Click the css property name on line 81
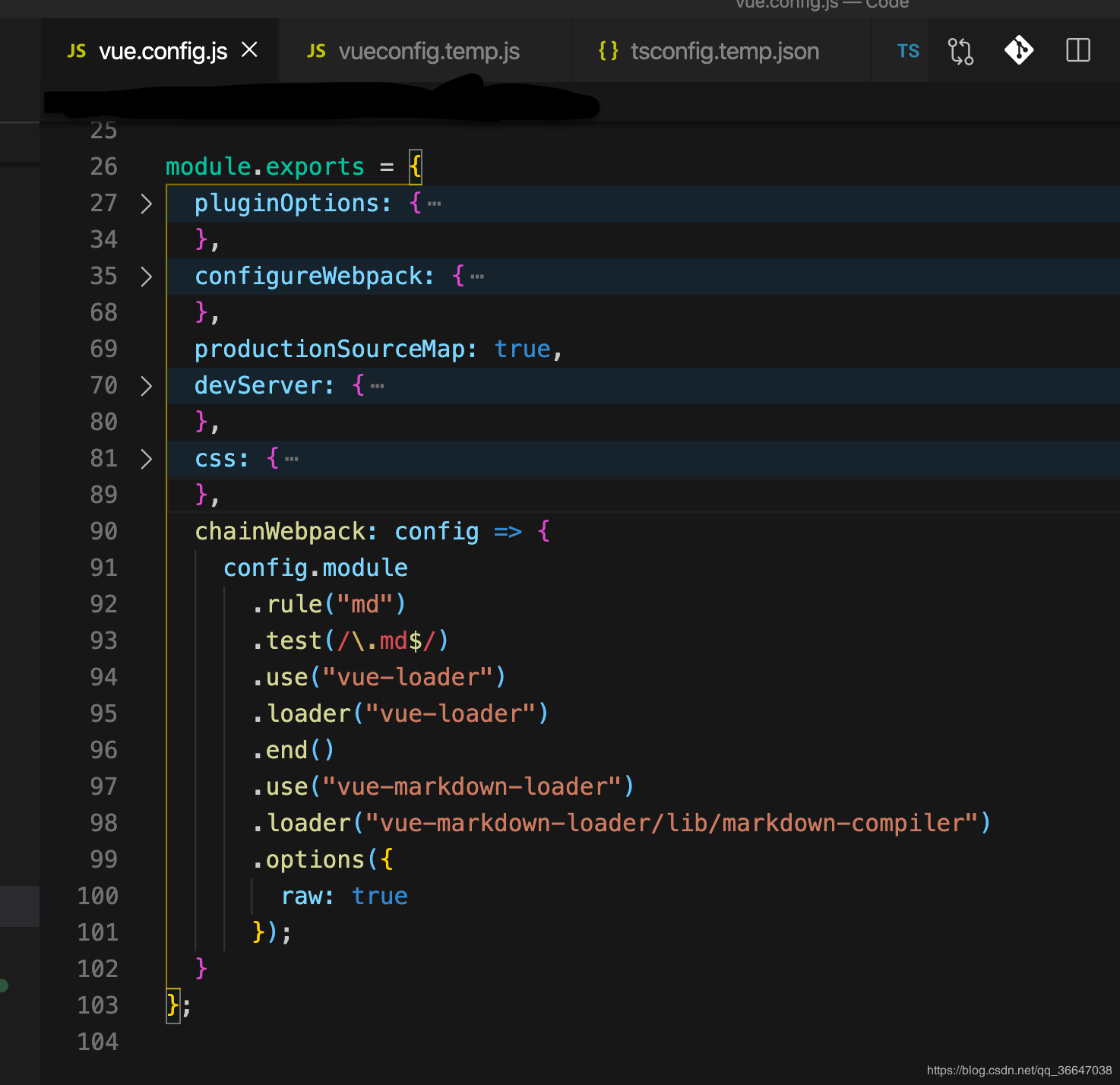The height and width of the screenshot is (1085, 1120). 215,458
